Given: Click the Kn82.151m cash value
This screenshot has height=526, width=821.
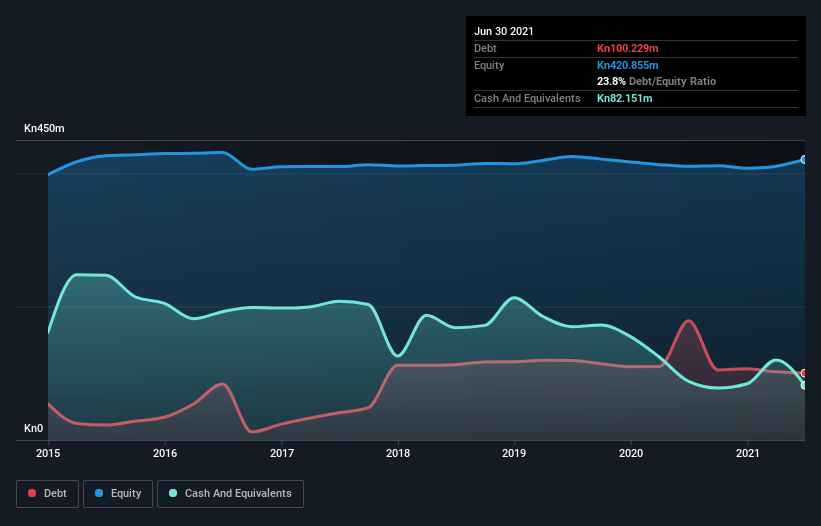Looking at the screenshot, I should pos(625,98).
